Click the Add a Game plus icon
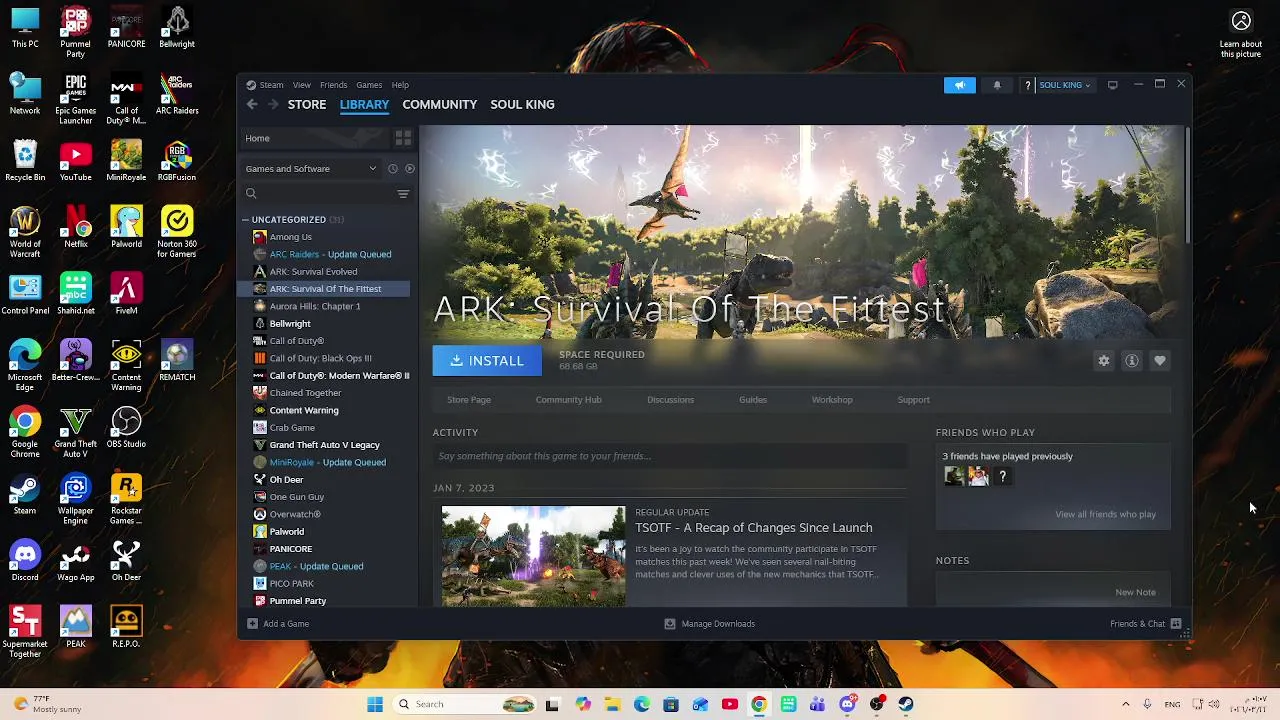 (252, 624)
